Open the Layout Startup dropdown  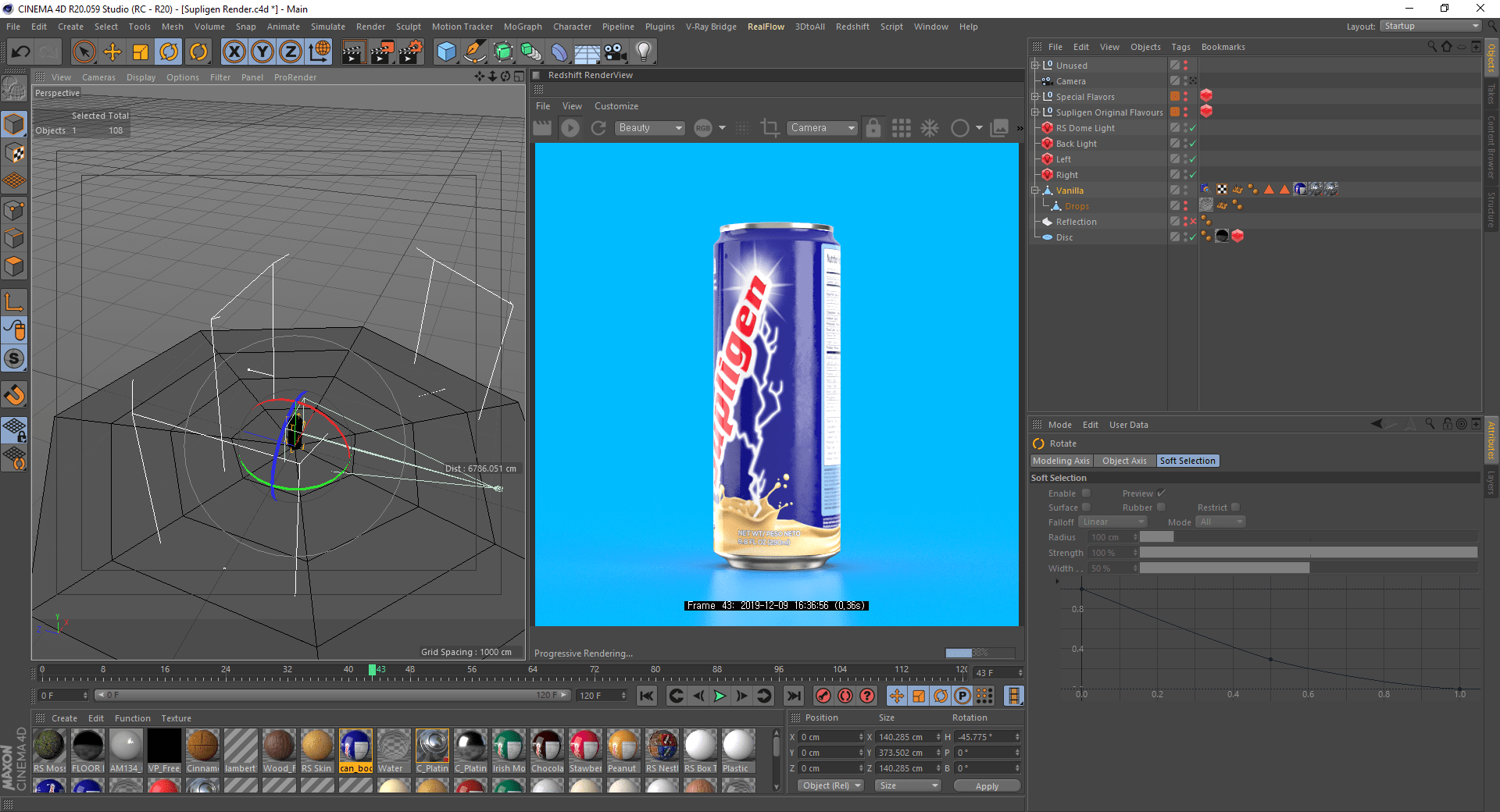pos(1430,27)
